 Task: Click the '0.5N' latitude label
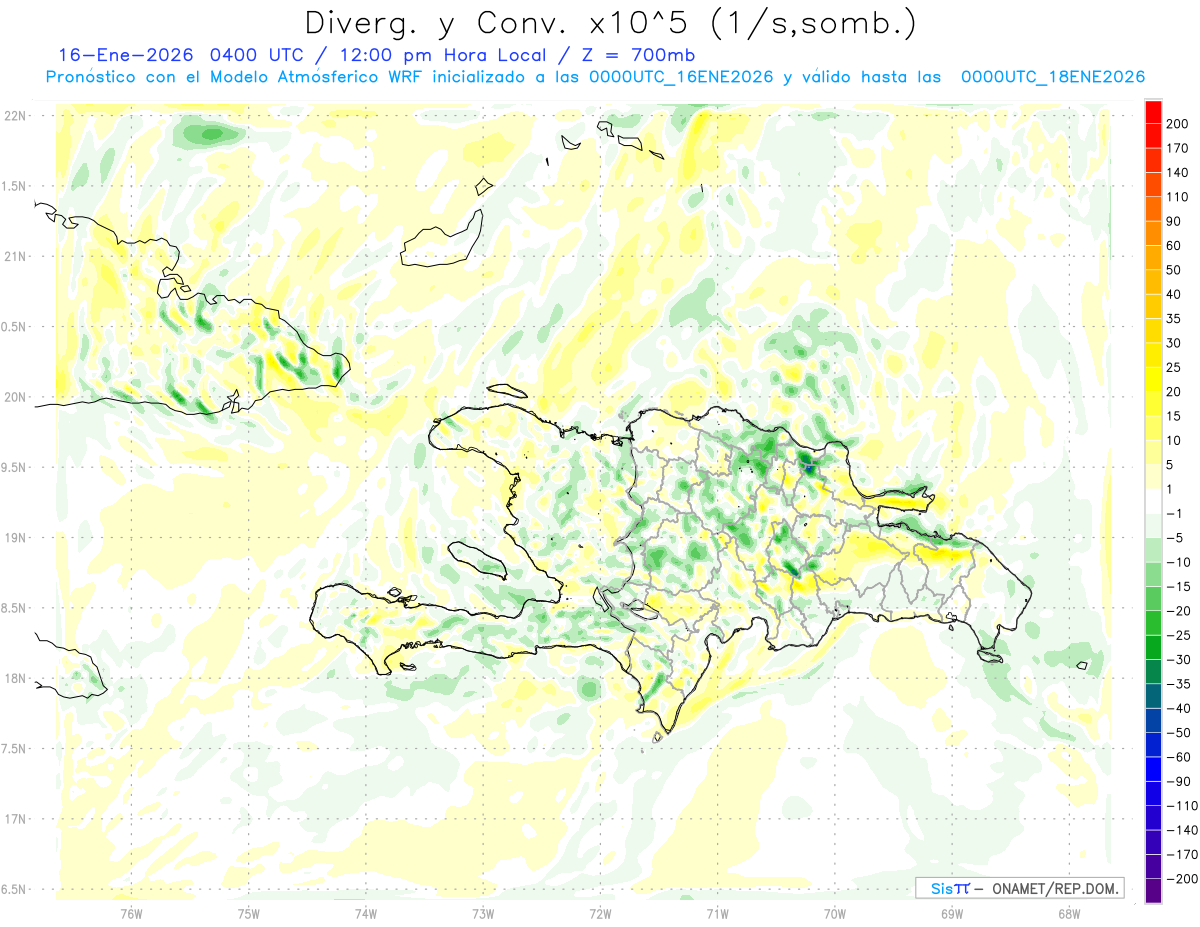[14, 327]
